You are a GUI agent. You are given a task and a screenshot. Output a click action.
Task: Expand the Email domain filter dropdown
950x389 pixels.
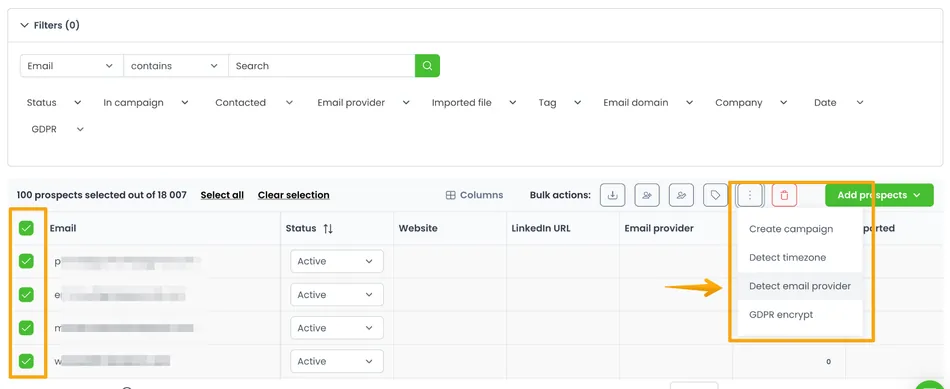pos(648,102)
